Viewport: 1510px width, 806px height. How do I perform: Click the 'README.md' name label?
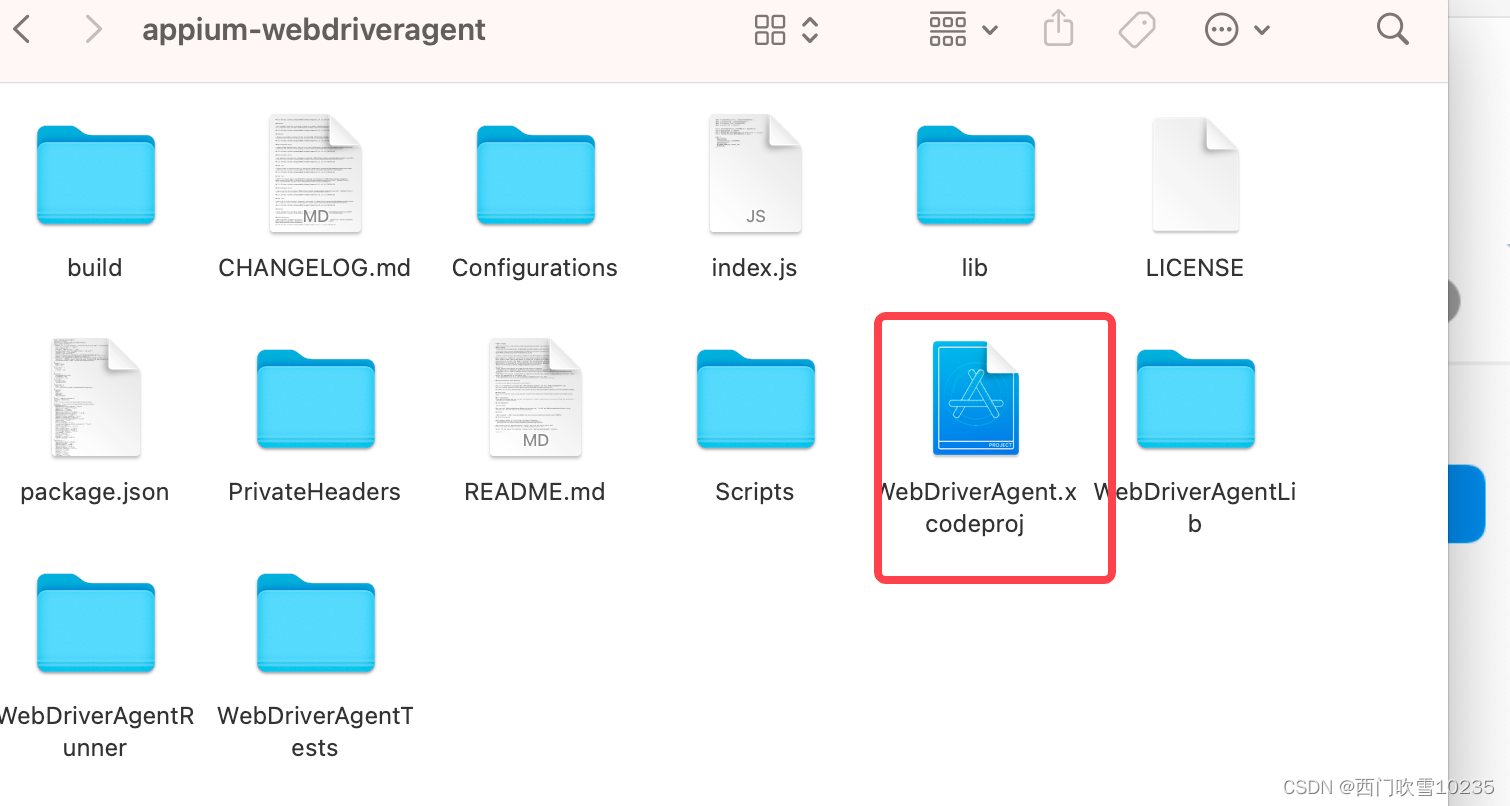click(535, 492)
